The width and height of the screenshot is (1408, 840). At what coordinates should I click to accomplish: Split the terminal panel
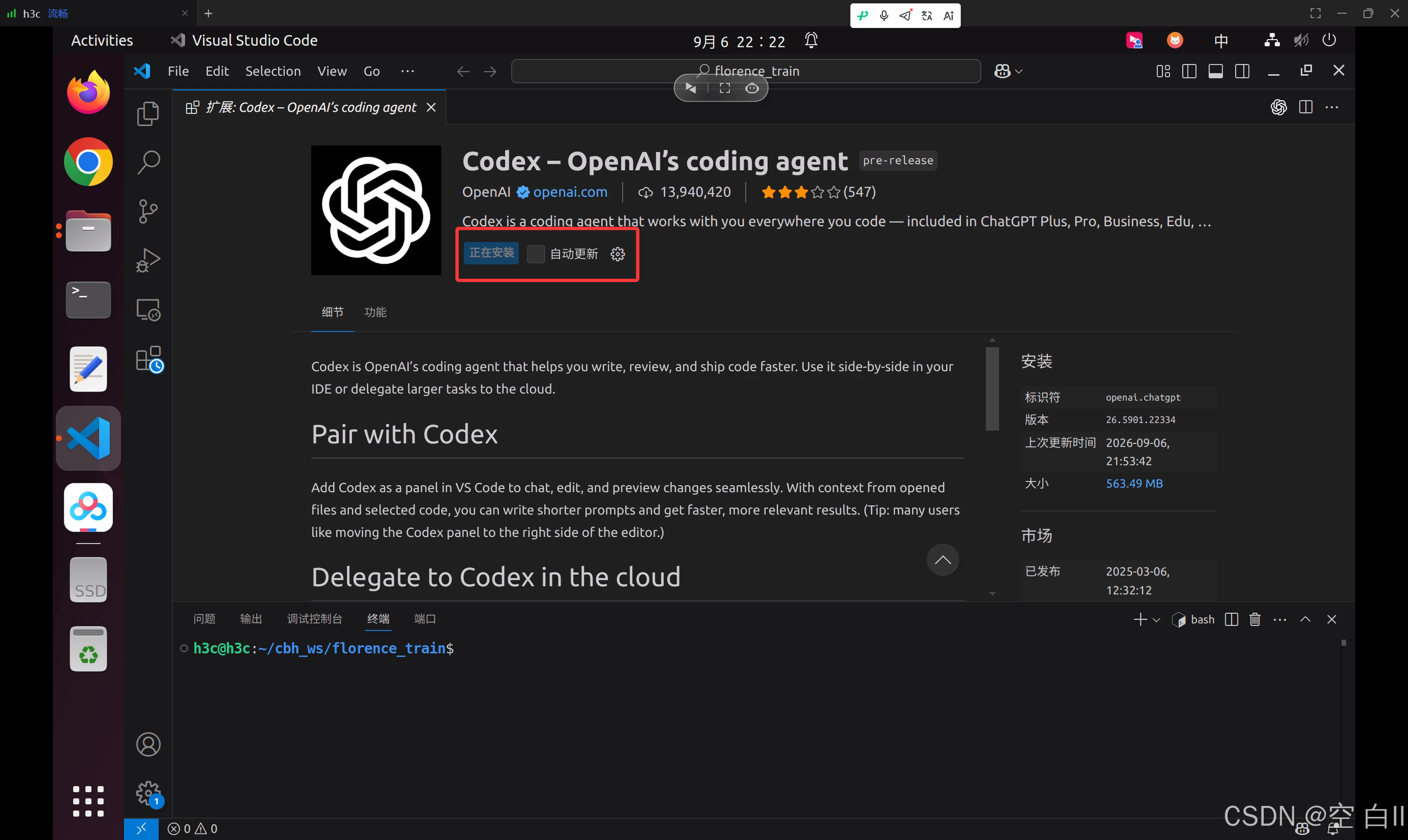point(1231,619)
